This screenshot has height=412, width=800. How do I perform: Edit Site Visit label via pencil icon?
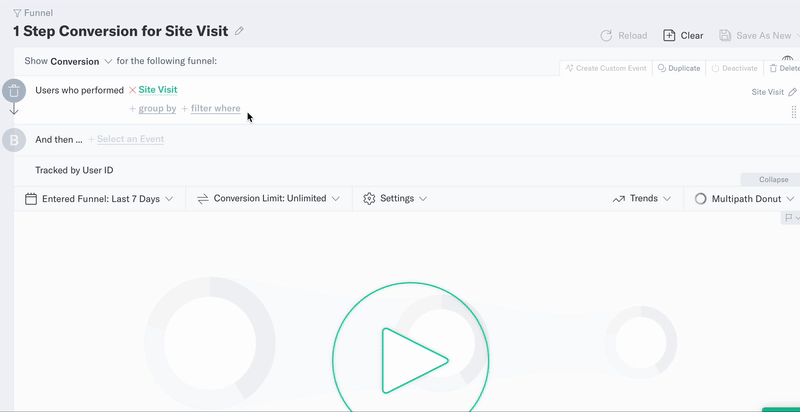792,92
